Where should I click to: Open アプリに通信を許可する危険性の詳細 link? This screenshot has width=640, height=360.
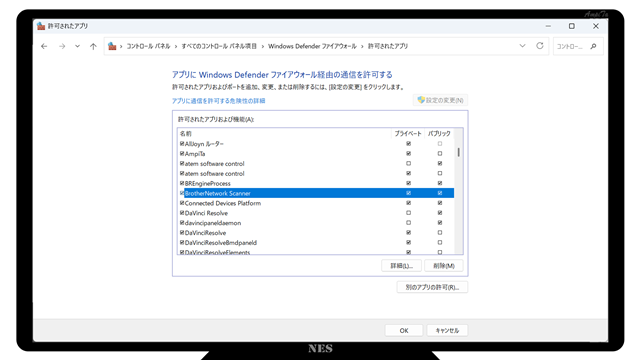[218, 101]
